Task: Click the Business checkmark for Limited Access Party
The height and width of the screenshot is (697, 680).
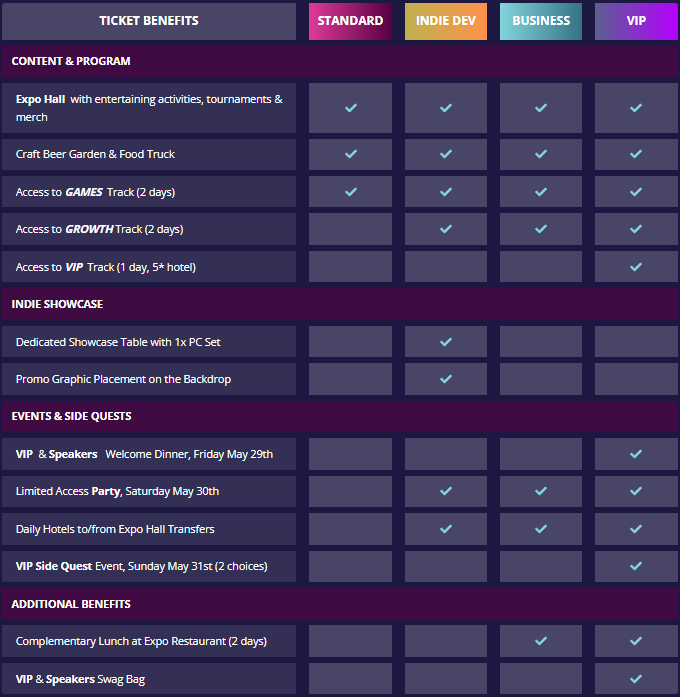Action: 541,491
